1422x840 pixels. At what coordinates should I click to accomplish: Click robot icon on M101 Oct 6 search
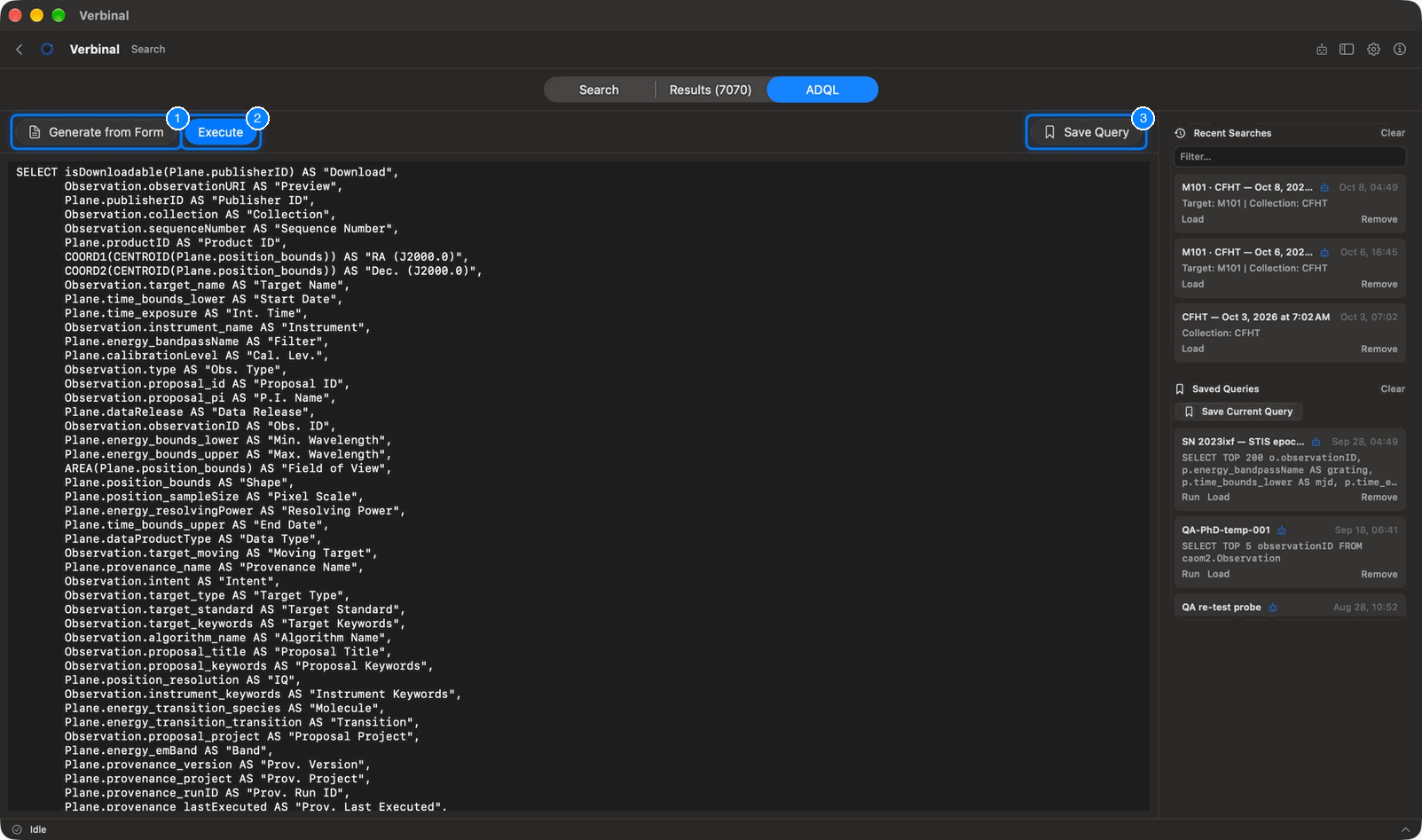click(x=1324, y=252)
